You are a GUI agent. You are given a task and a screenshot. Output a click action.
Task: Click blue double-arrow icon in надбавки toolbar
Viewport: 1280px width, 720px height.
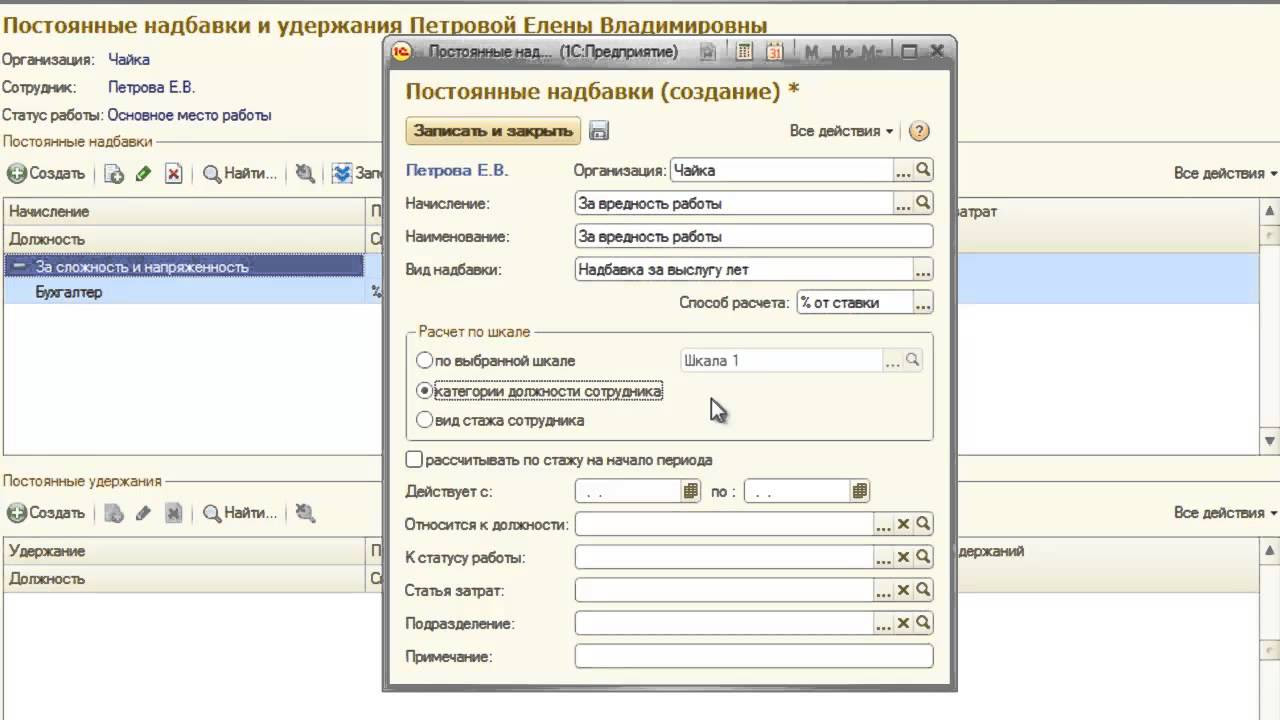coord(343,174)
